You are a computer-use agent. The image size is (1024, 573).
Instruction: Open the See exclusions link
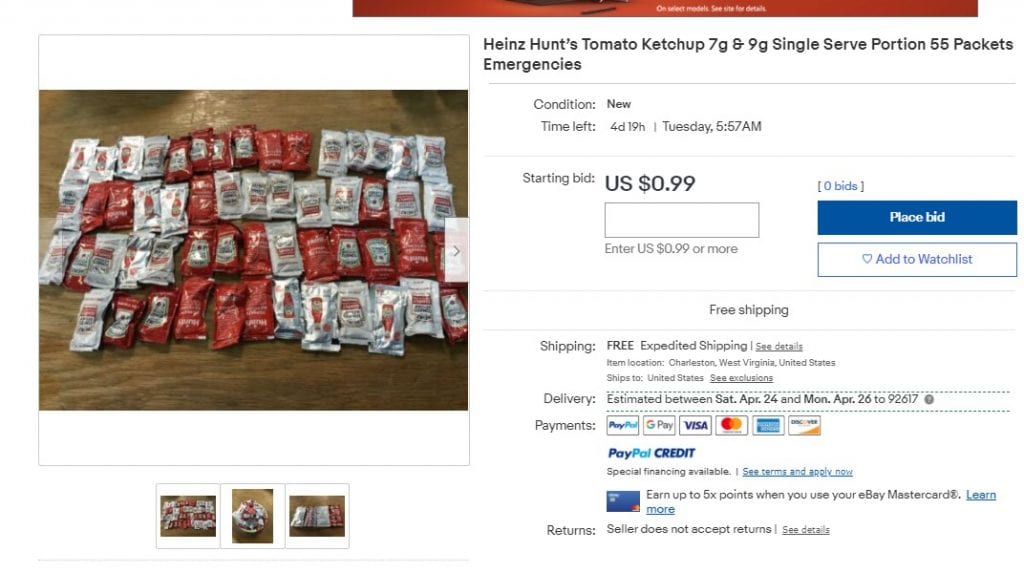741,378
